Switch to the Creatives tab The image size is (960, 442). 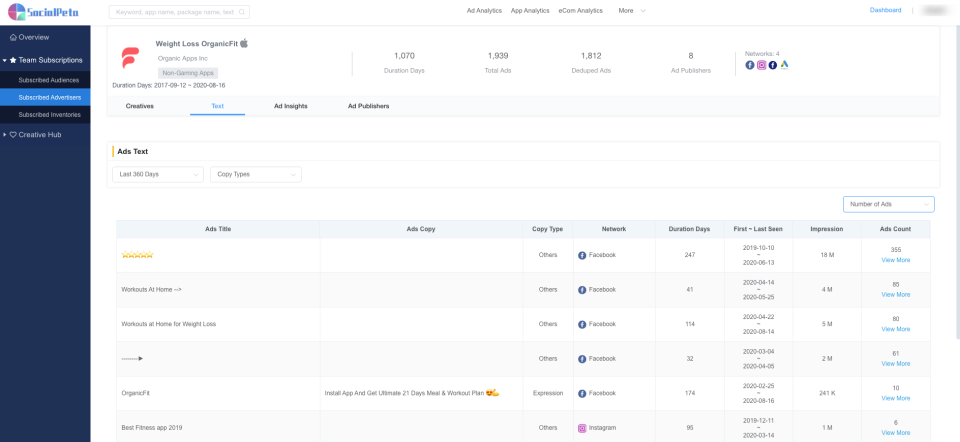pyautogui.click(x=140, y=106)
